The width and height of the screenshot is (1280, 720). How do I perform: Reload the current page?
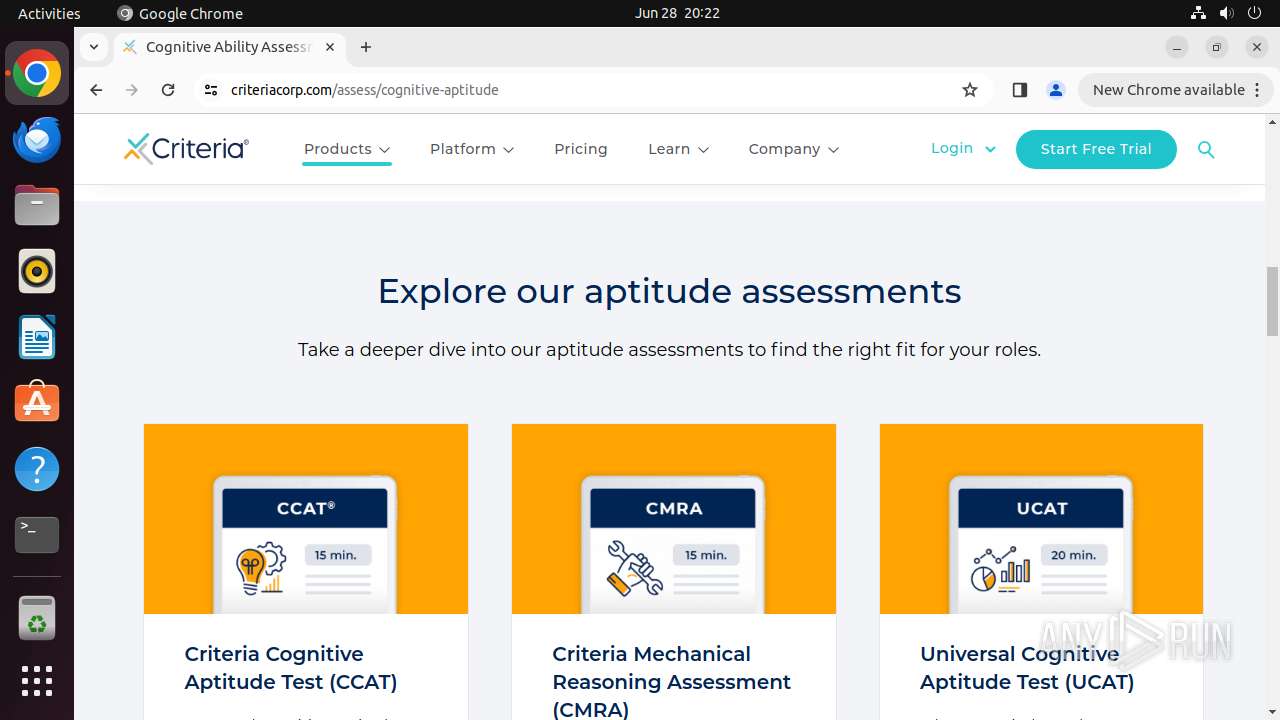[x=168, y=90]
